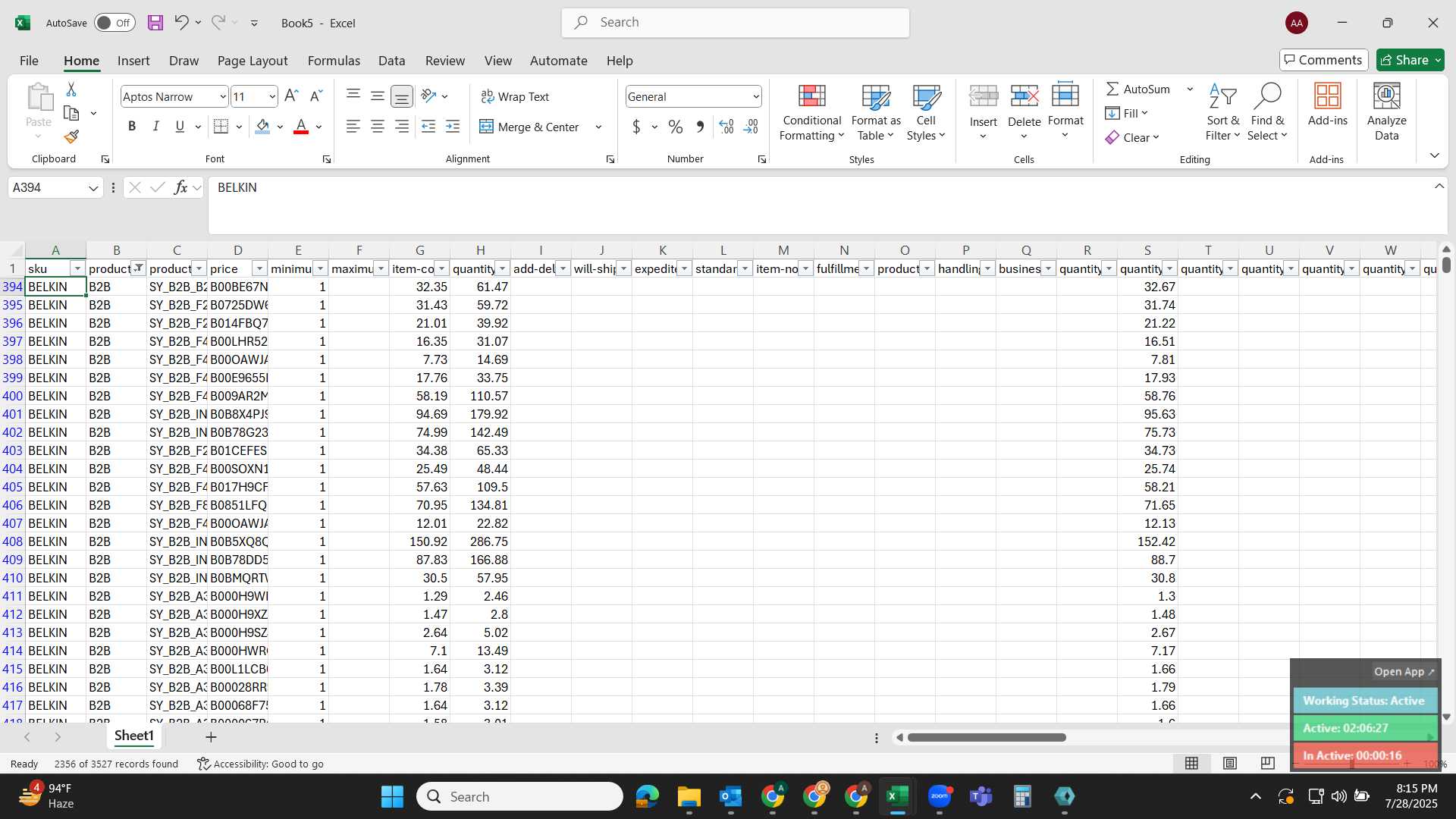Open the Review tab
The height and width of the screenshot is (819, 1456).
pyautogui.click(x=445, y=61)
